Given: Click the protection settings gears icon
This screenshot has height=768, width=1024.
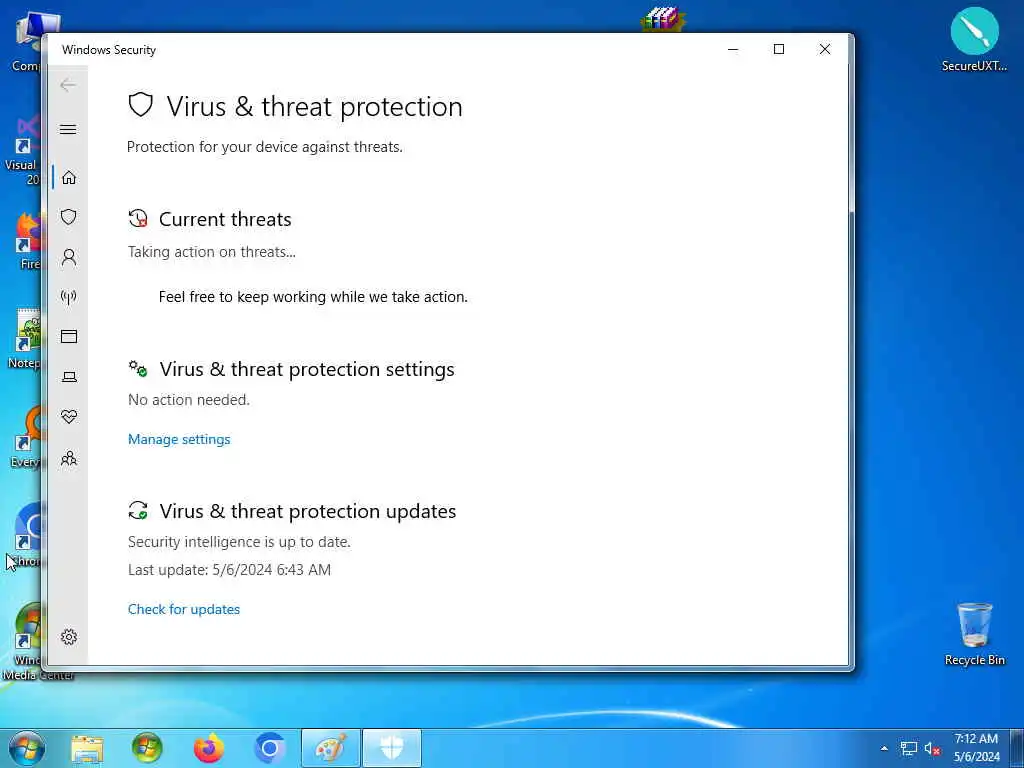Looking at the screenshot, I should [x=138, y=369].
